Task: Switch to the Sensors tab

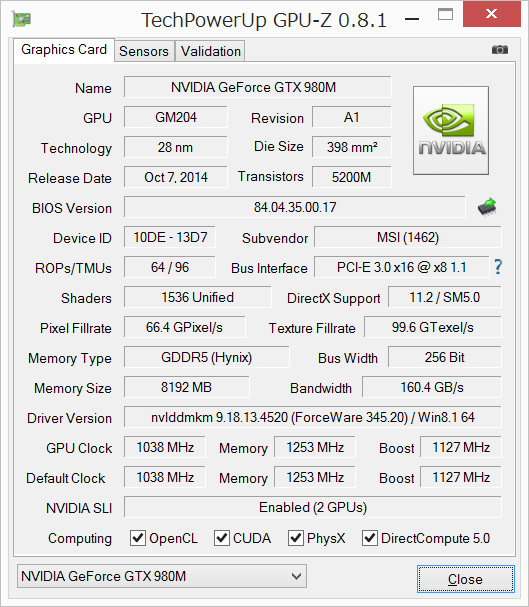Action: 144,51
